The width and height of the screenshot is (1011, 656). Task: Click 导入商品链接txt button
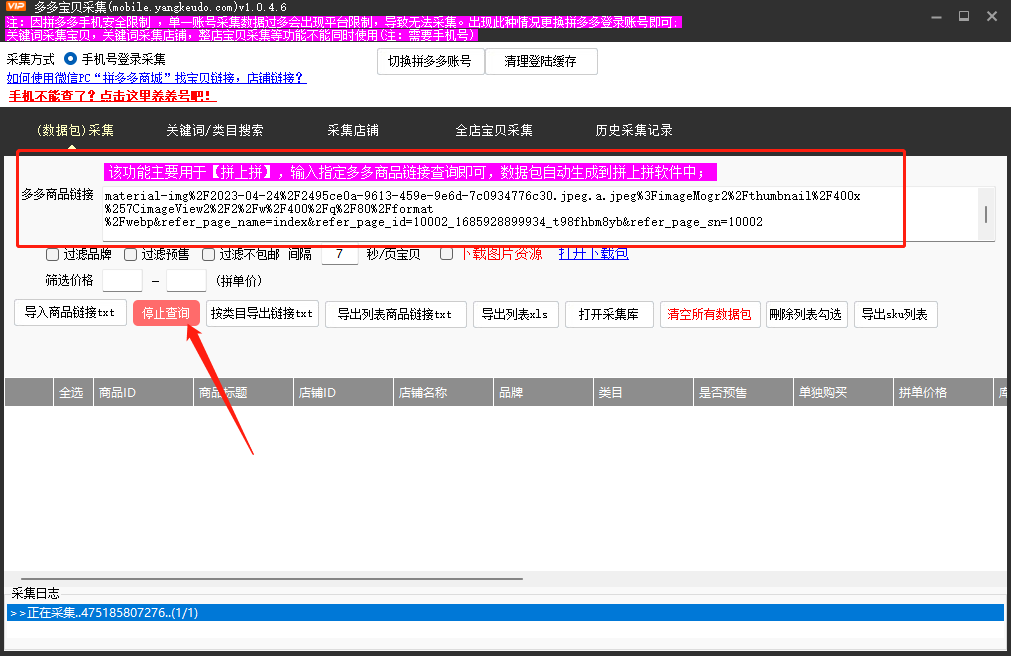click(x=70, y=313)
